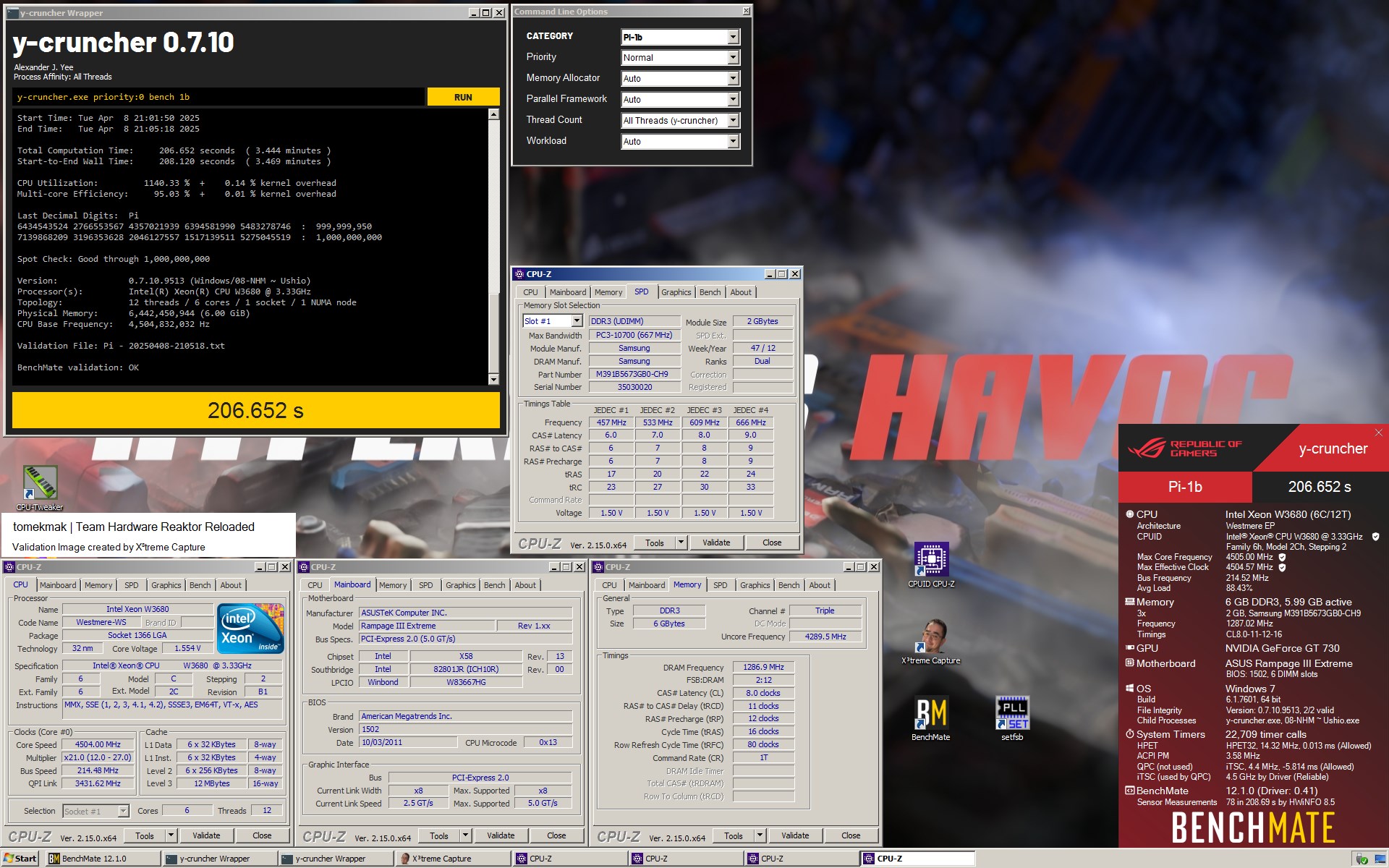
Task: Click the BIOS Version 1502 field
Action: (466, 729)
